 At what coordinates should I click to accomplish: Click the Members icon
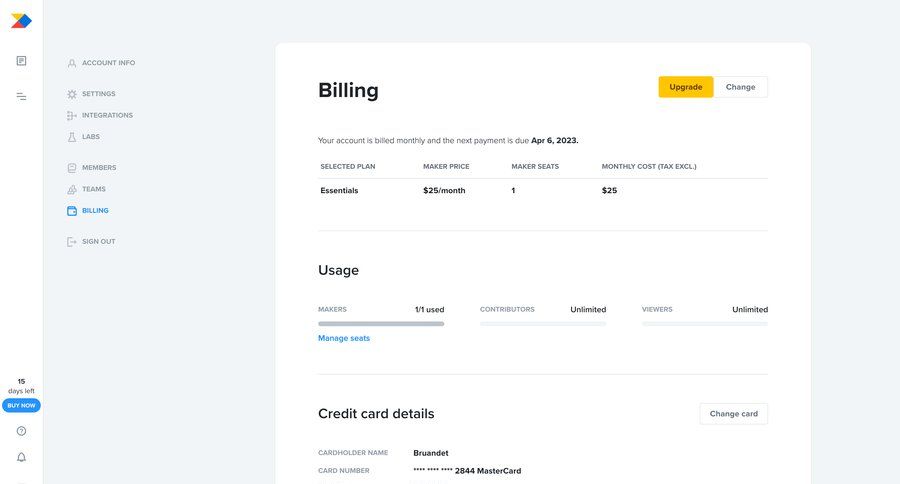coord(72,168)
